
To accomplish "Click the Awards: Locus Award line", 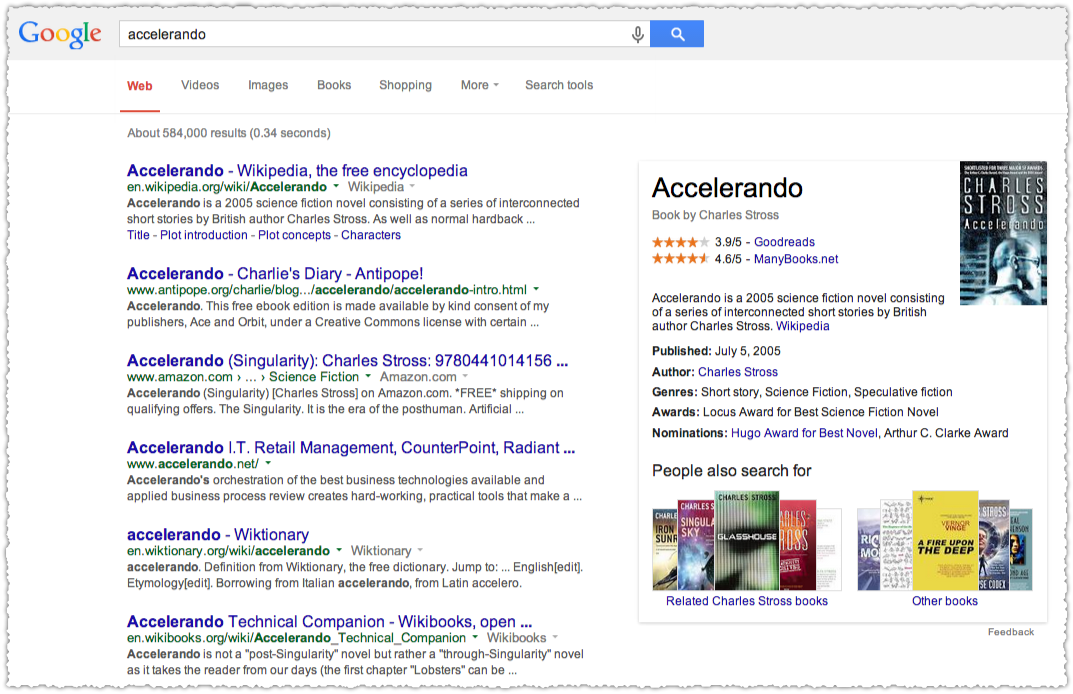I will 795,412.
